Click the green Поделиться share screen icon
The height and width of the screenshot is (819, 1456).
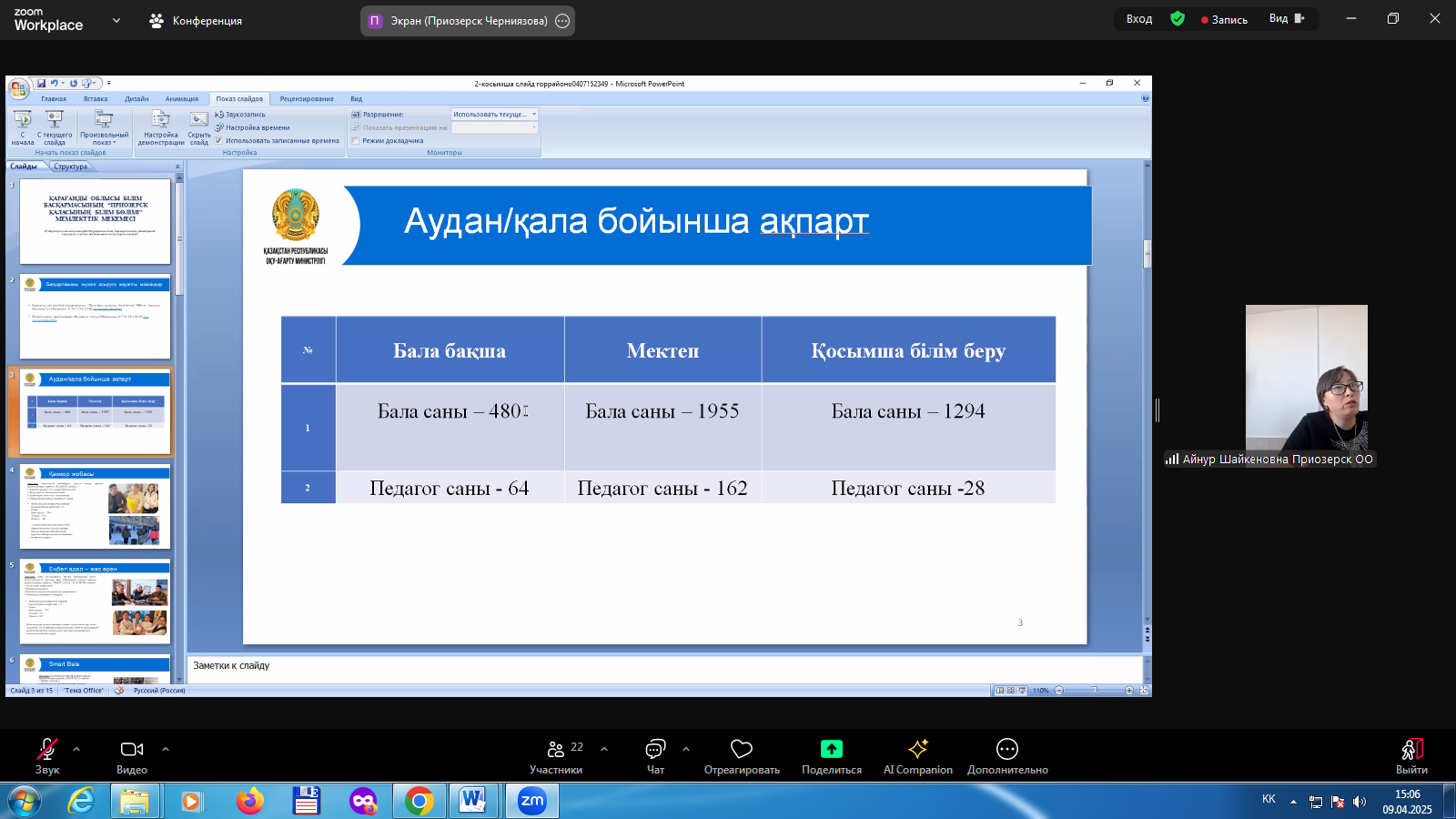coord(831,749)
